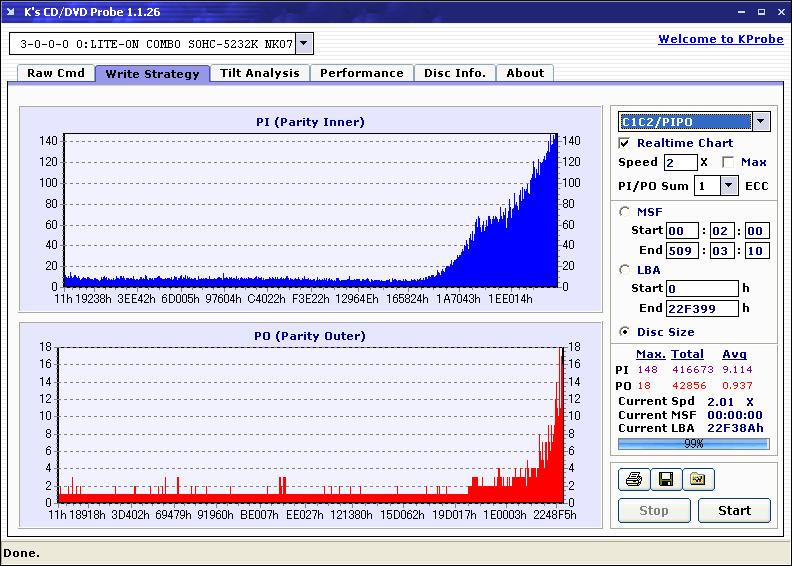The image size is (792, 566).
Task: Open the Disc Info. tab
Action: point(455,73)
